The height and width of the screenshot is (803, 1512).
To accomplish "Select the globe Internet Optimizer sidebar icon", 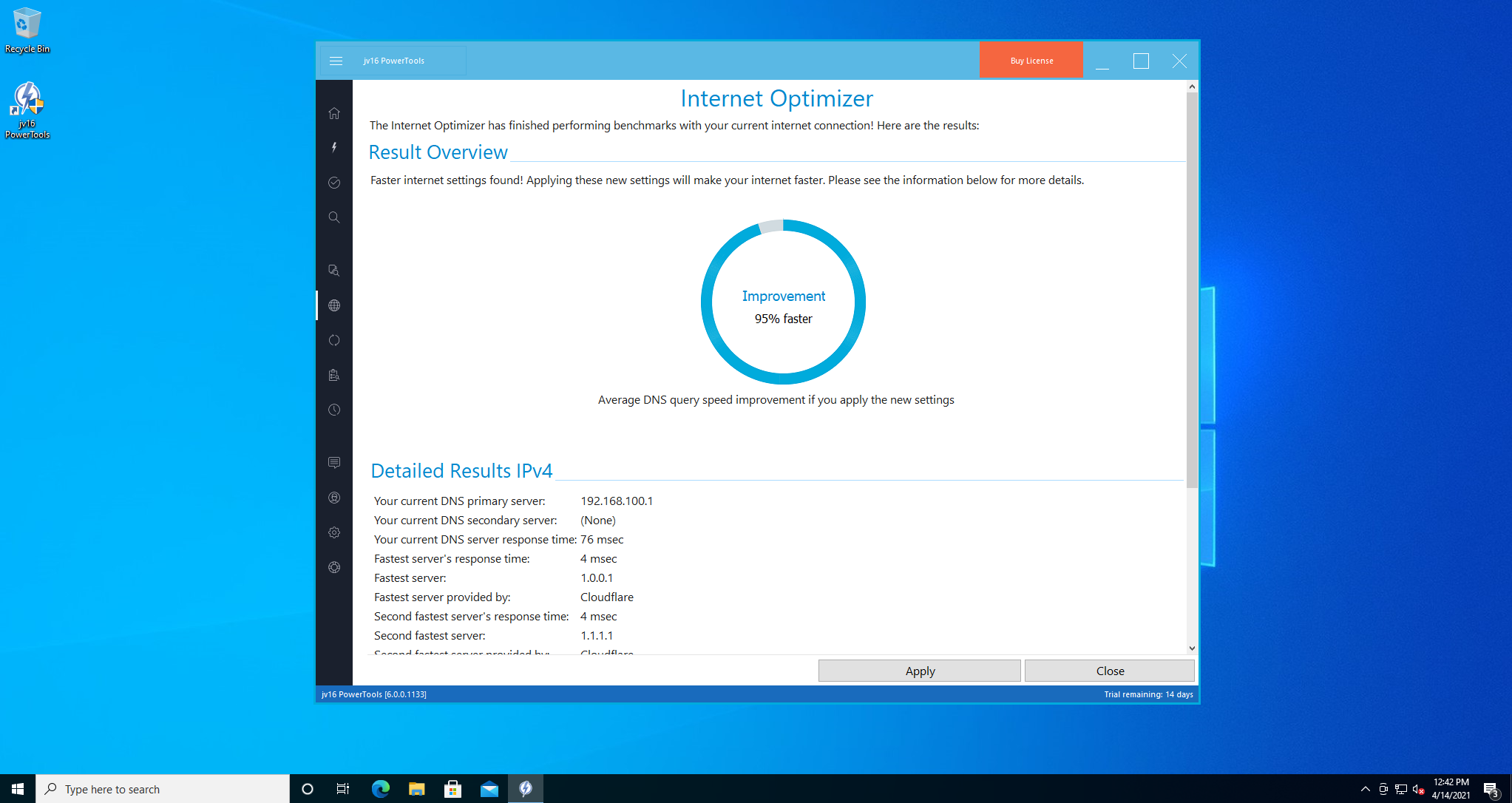I will point(334,305).
